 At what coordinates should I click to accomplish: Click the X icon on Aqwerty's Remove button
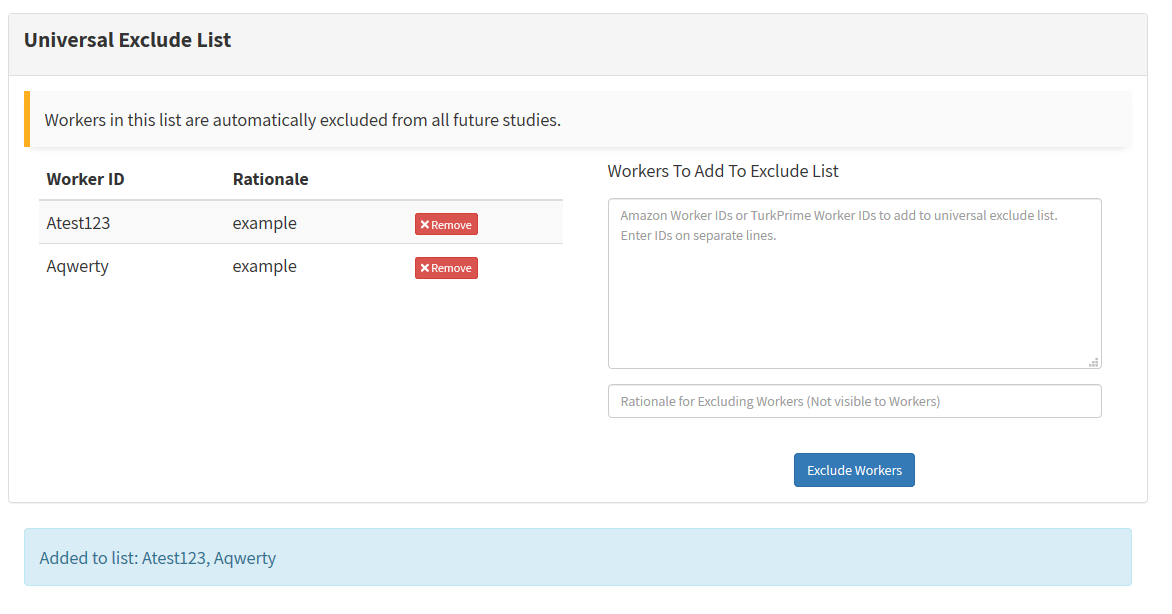click(x=425, y=268)
